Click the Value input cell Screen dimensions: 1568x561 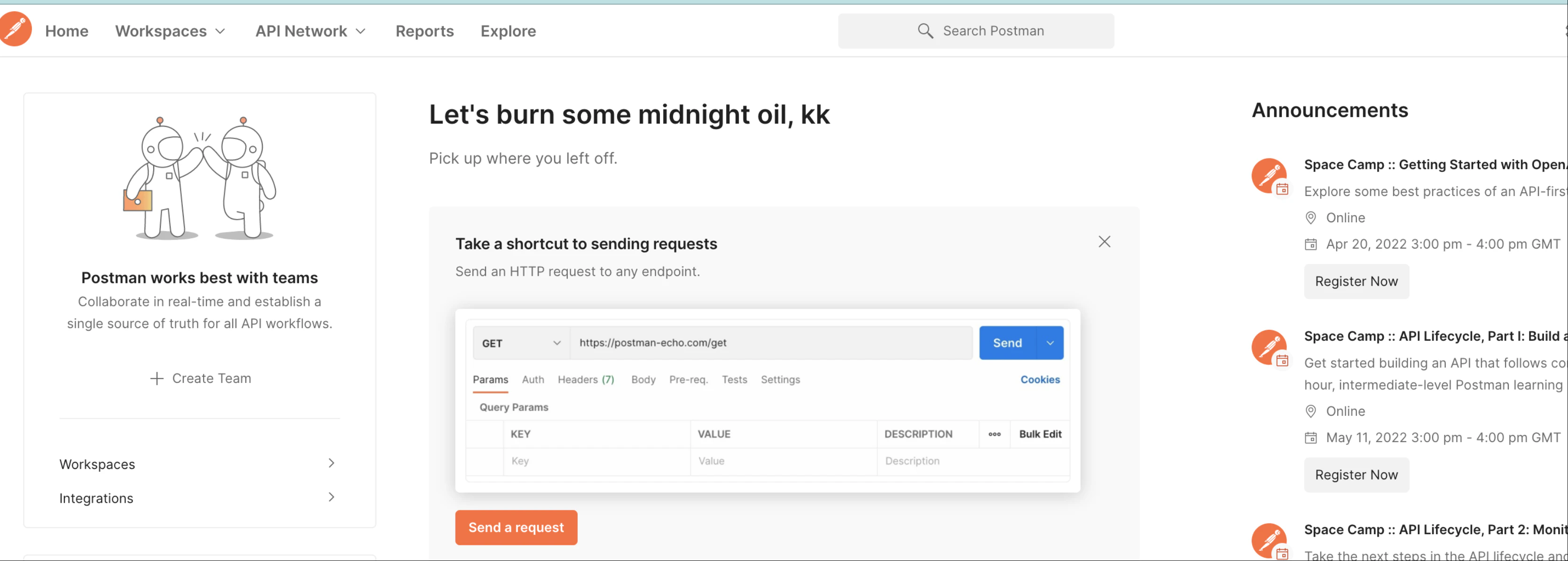click(x=784, y=461)
